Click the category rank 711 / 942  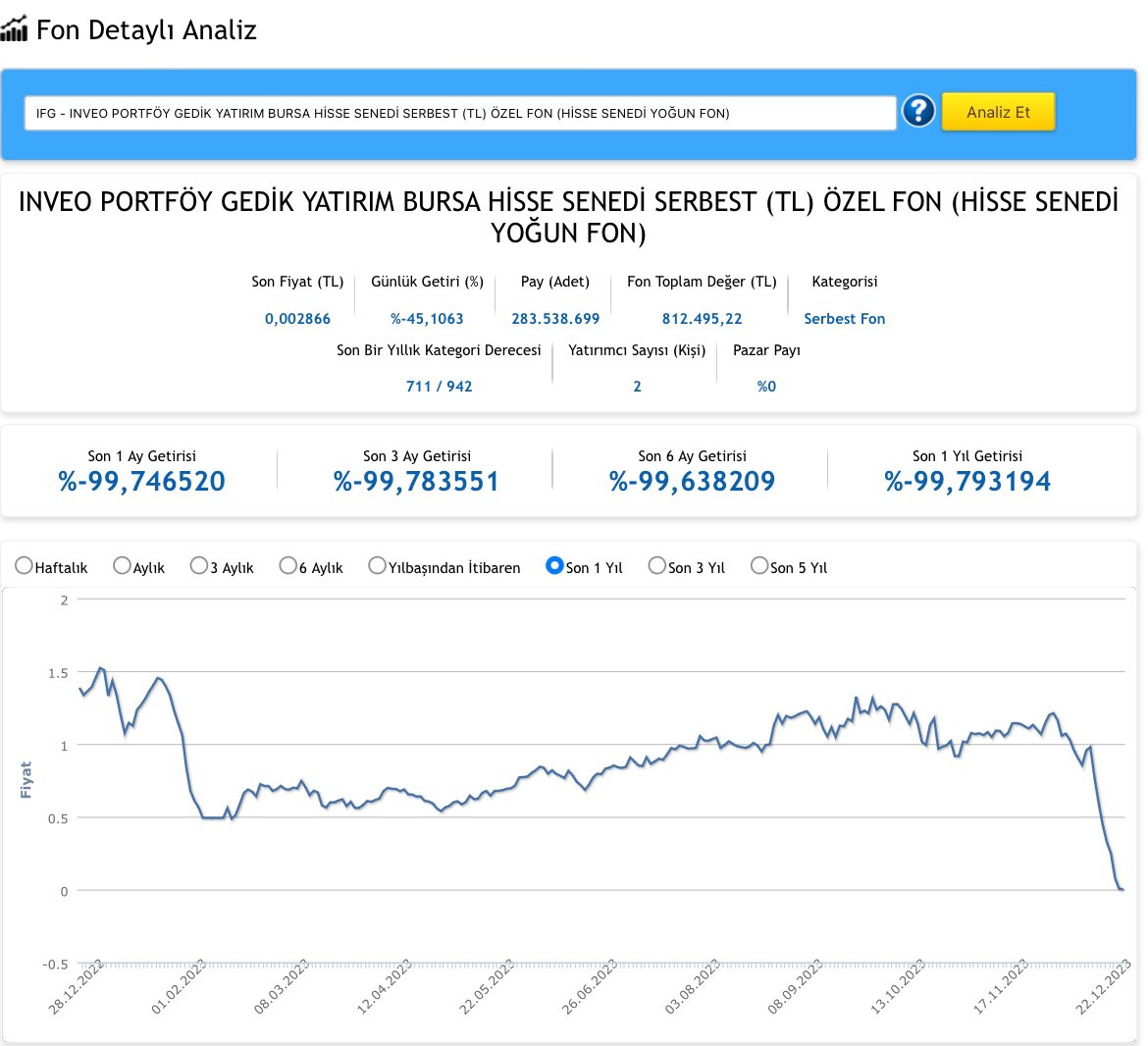(440, 386)
